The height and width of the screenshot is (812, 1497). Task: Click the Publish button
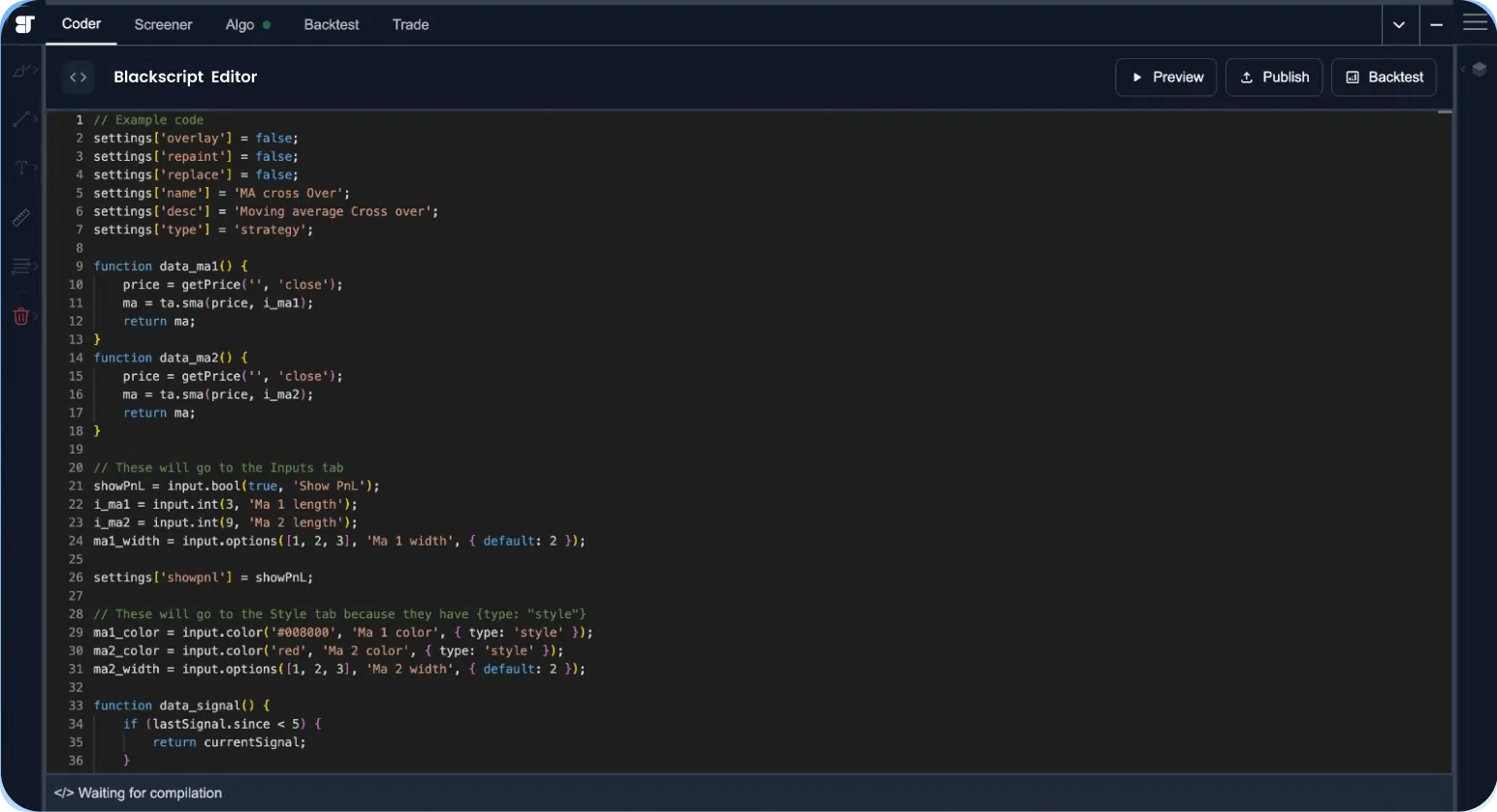coord(1274,78)
